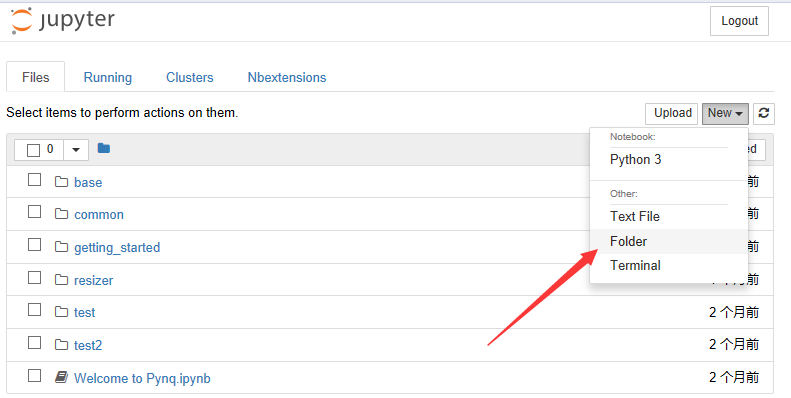The image size is (791, 398).
Task: Click the Upload button
Action: pyautogui.click(x=672, y=113)
